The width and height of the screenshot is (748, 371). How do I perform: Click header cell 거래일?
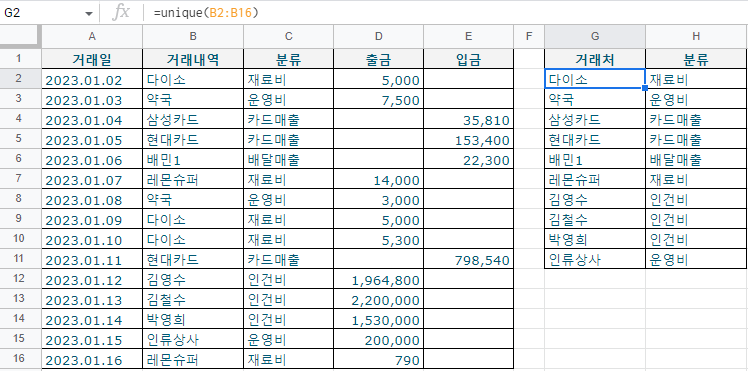click(92, 59)
